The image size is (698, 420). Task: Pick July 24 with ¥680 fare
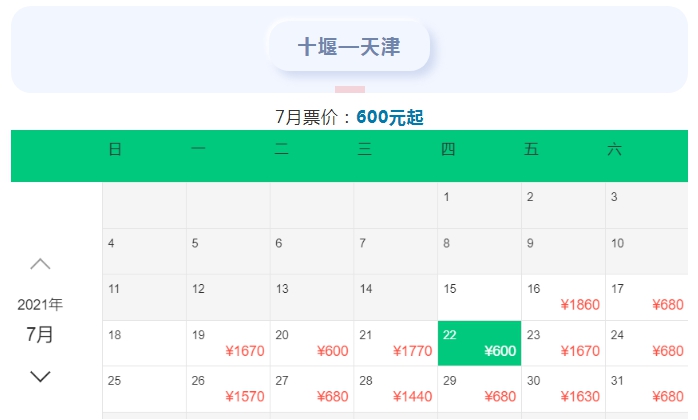coord(647,343)
